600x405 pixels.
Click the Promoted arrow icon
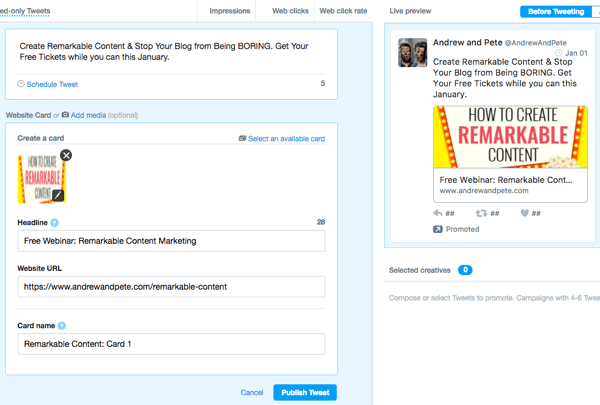pos(437,229)
